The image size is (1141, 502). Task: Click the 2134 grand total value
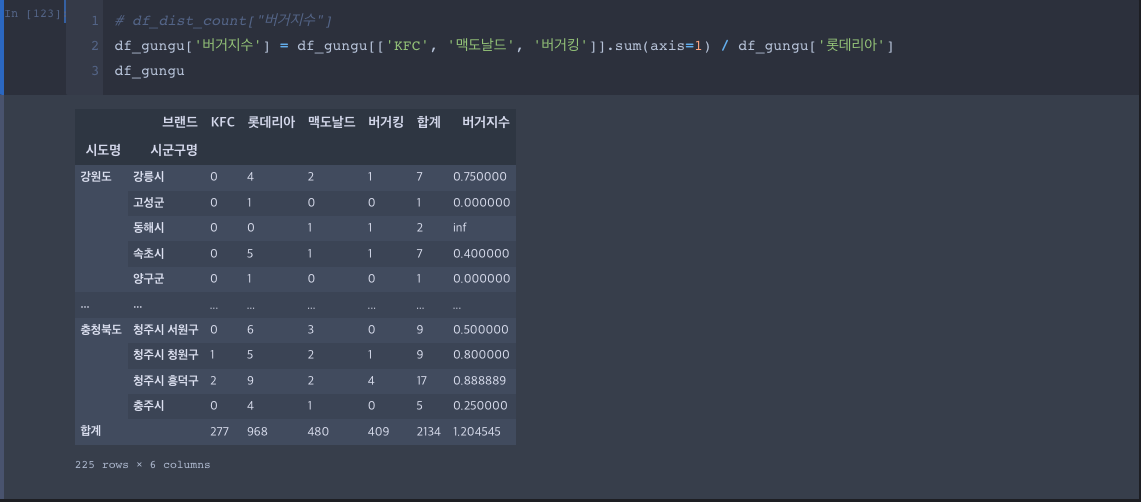429,431
